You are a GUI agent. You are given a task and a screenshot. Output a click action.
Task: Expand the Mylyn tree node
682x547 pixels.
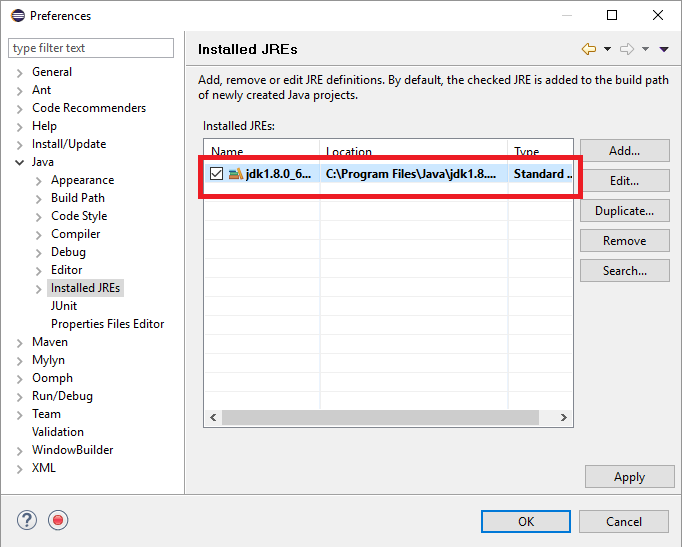click(19, 361)
